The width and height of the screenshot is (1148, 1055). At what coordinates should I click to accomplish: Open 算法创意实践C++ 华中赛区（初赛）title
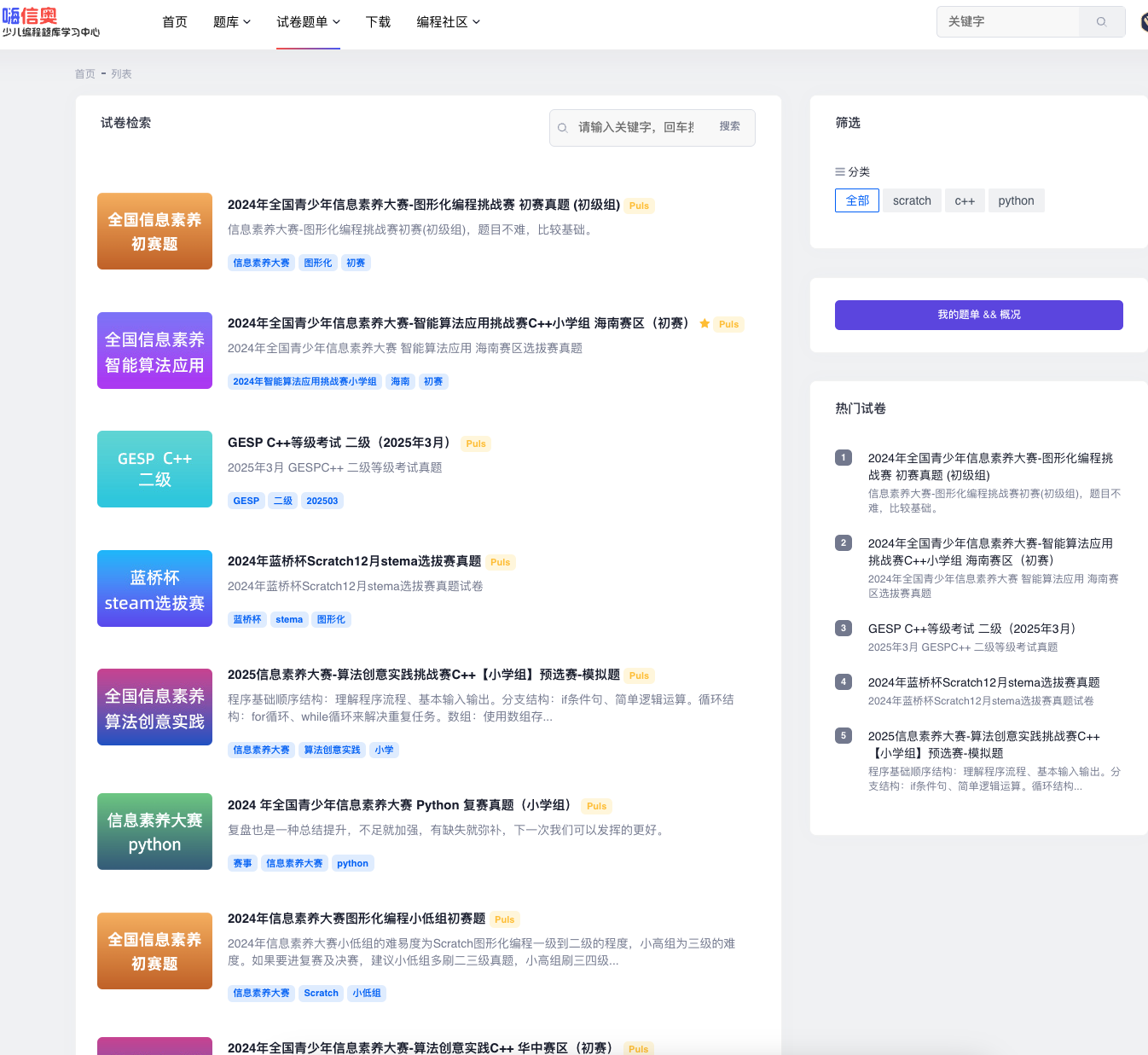tap(421, 1048)
